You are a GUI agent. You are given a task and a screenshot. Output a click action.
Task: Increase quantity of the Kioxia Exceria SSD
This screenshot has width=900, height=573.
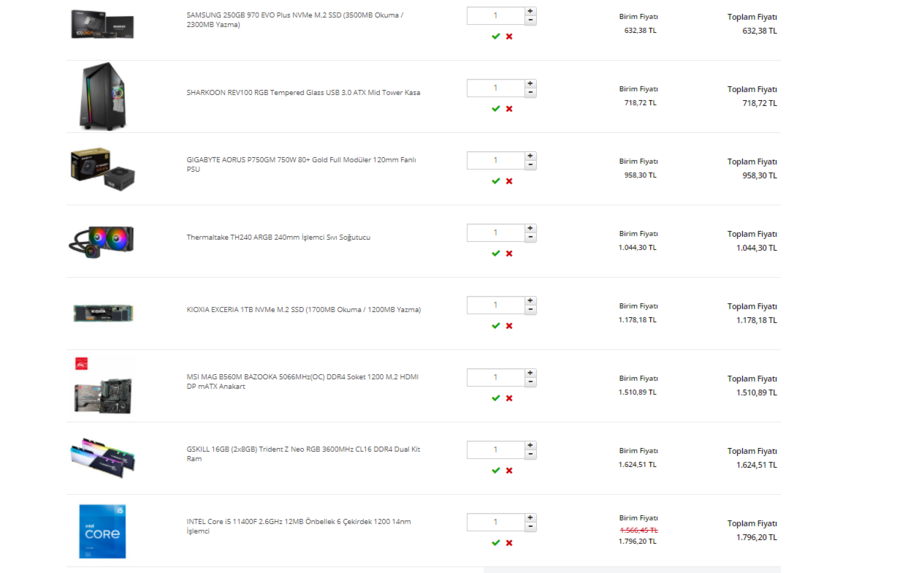click(x=530, y=301)
